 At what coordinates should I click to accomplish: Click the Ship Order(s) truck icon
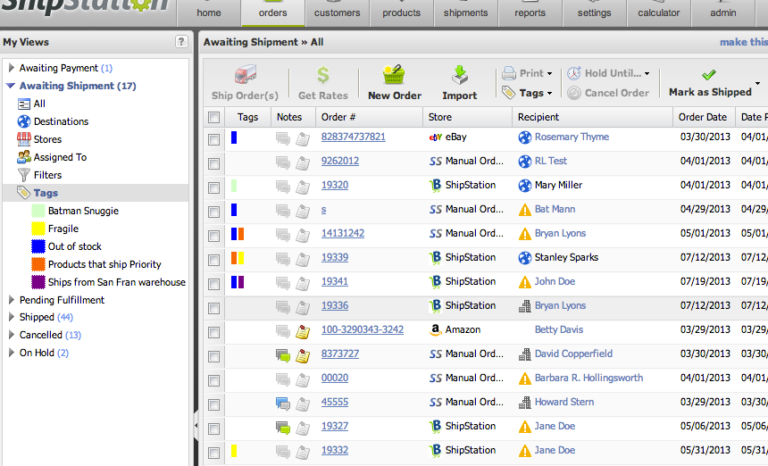point(245,76)
